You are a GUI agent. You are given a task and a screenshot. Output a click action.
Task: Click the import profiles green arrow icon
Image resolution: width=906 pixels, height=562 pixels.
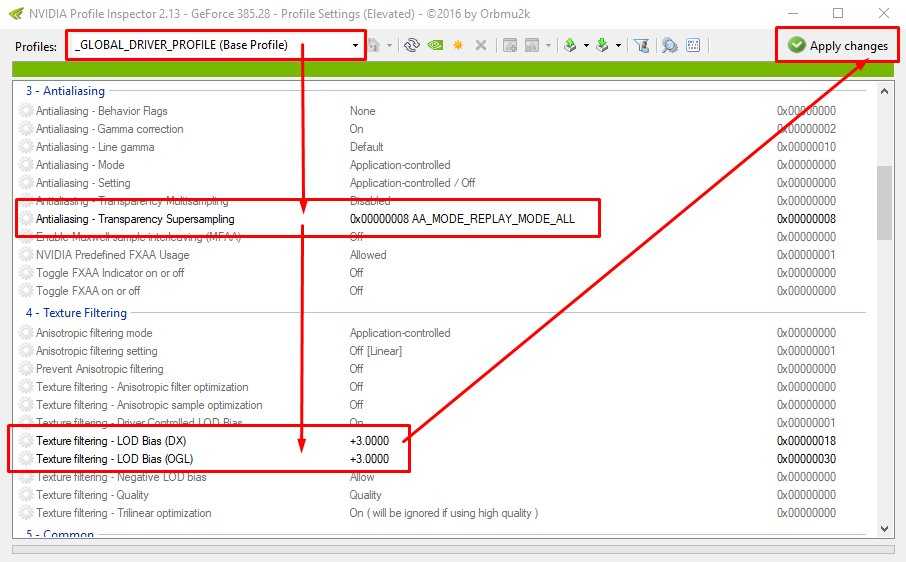[x=603, y=46]
